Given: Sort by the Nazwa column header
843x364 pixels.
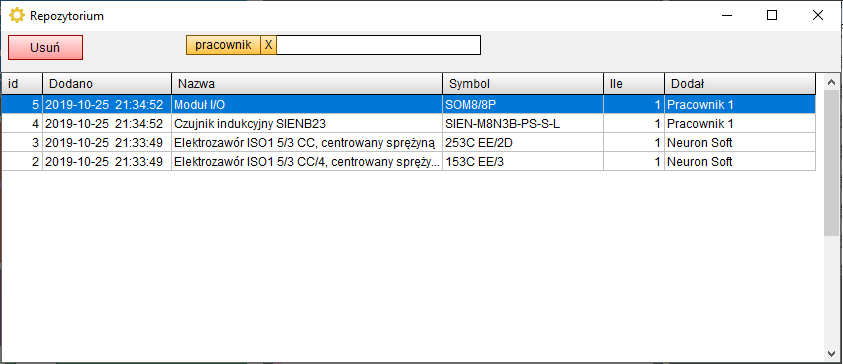Looking at the screenshot, I should click(307, 84).
